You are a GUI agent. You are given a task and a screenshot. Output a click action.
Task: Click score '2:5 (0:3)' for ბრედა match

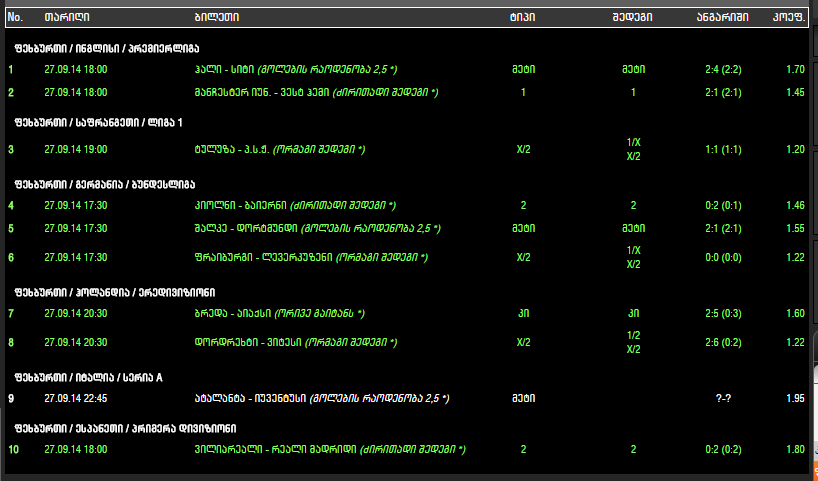pos(723,314)
